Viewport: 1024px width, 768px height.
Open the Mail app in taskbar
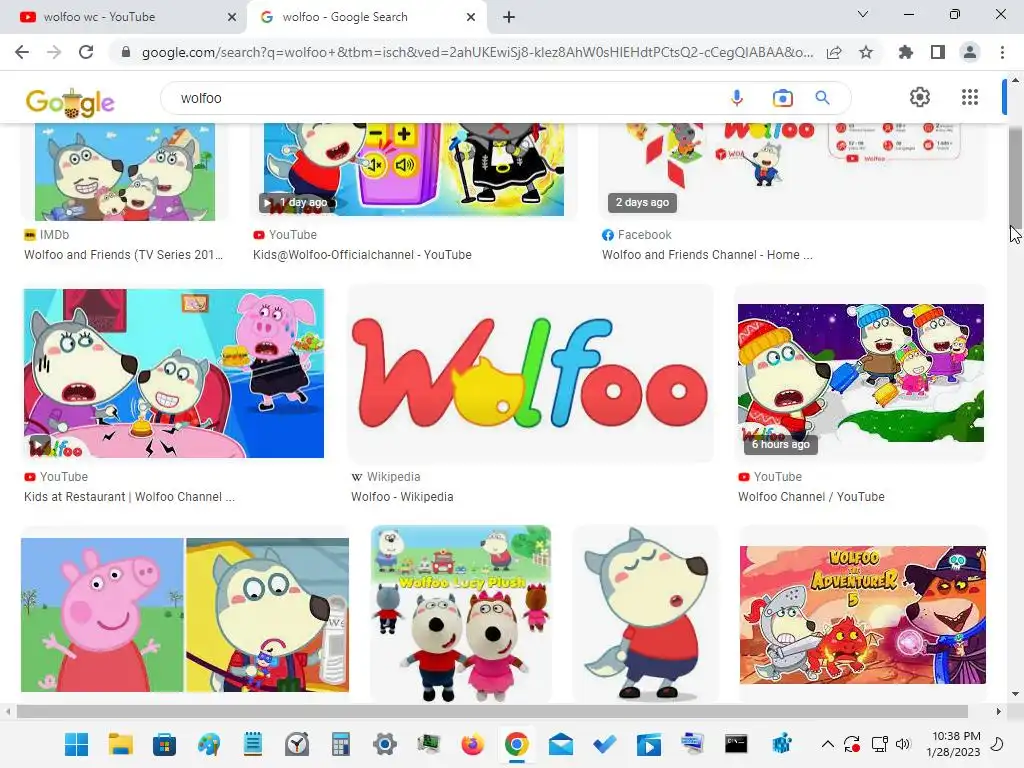561,744
